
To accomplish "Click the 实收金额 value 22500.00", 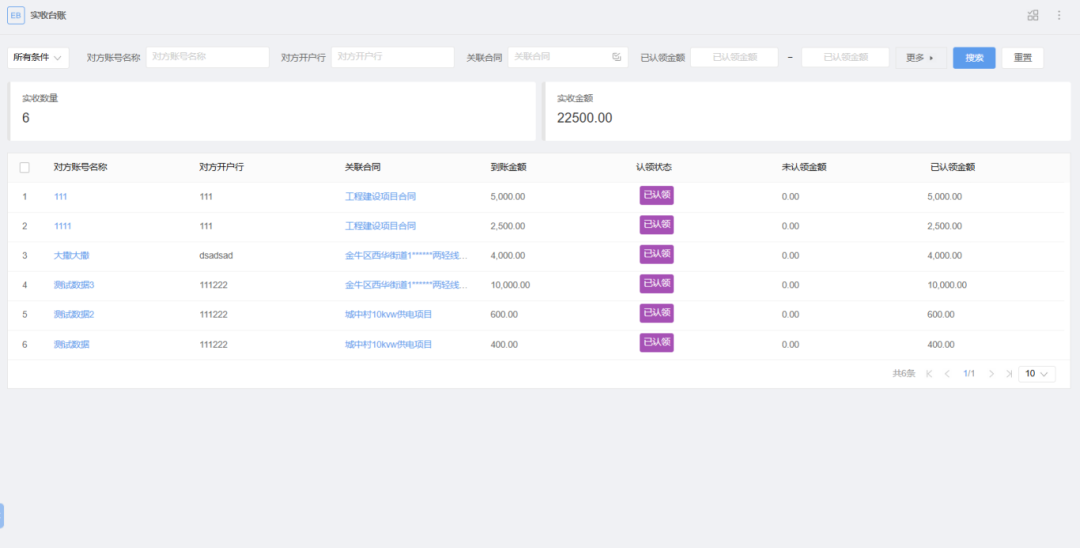I will click(584, 118).
